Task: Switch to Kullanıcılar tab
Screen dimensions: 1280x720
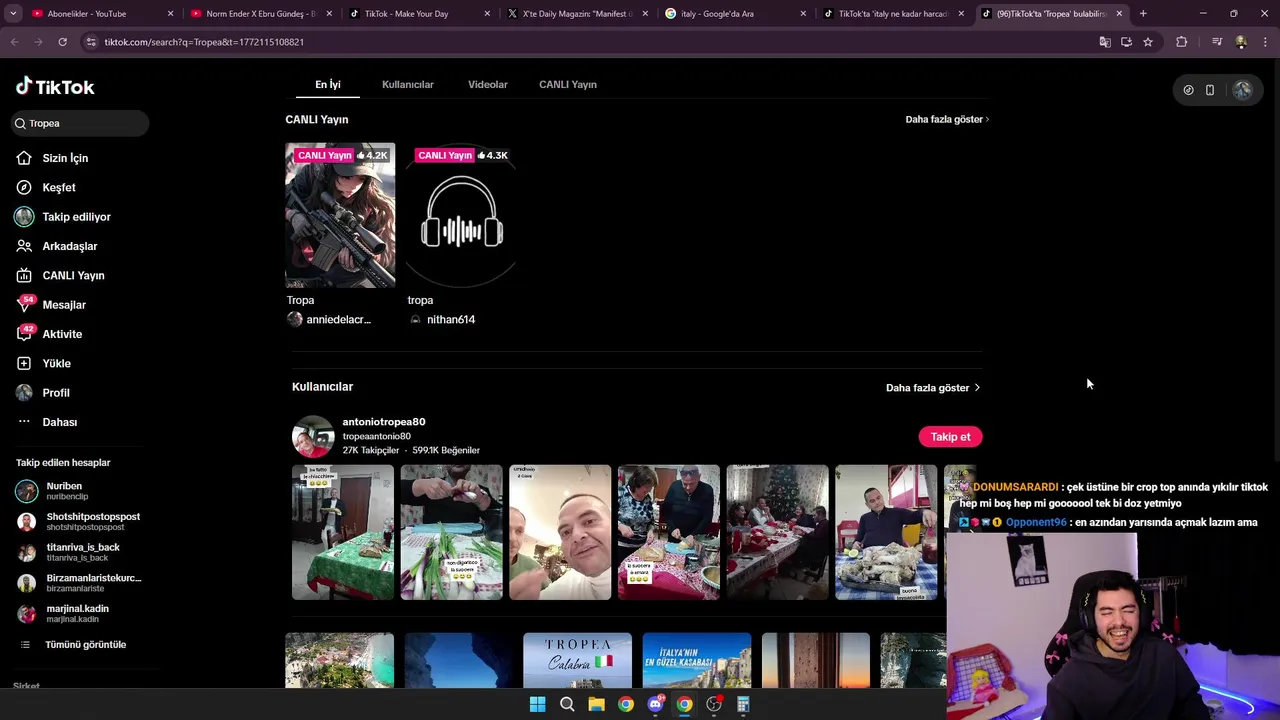Action: pos(408,84)
